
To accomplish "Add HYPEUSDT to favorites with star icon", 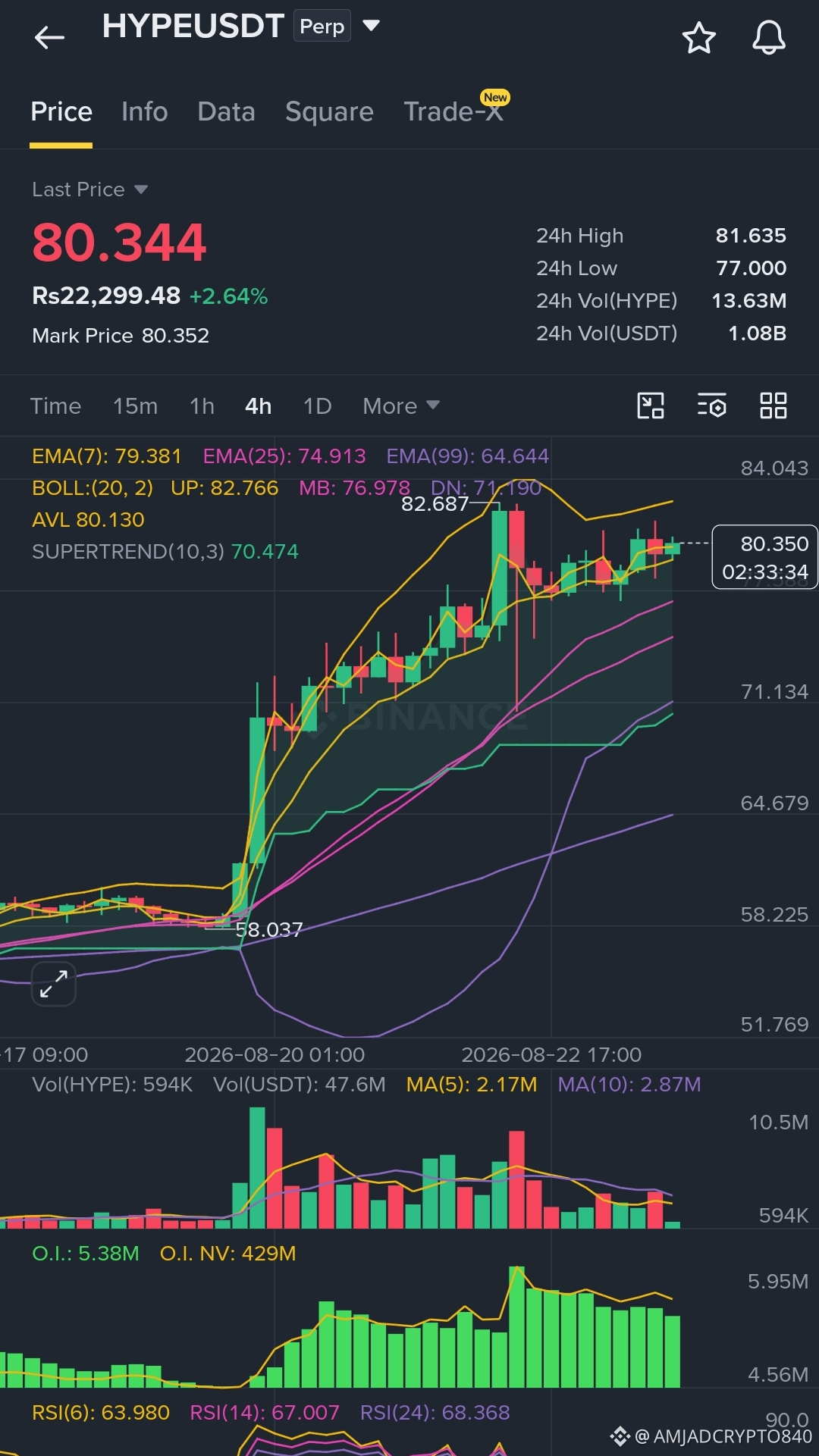I will [x=699, y=37].
